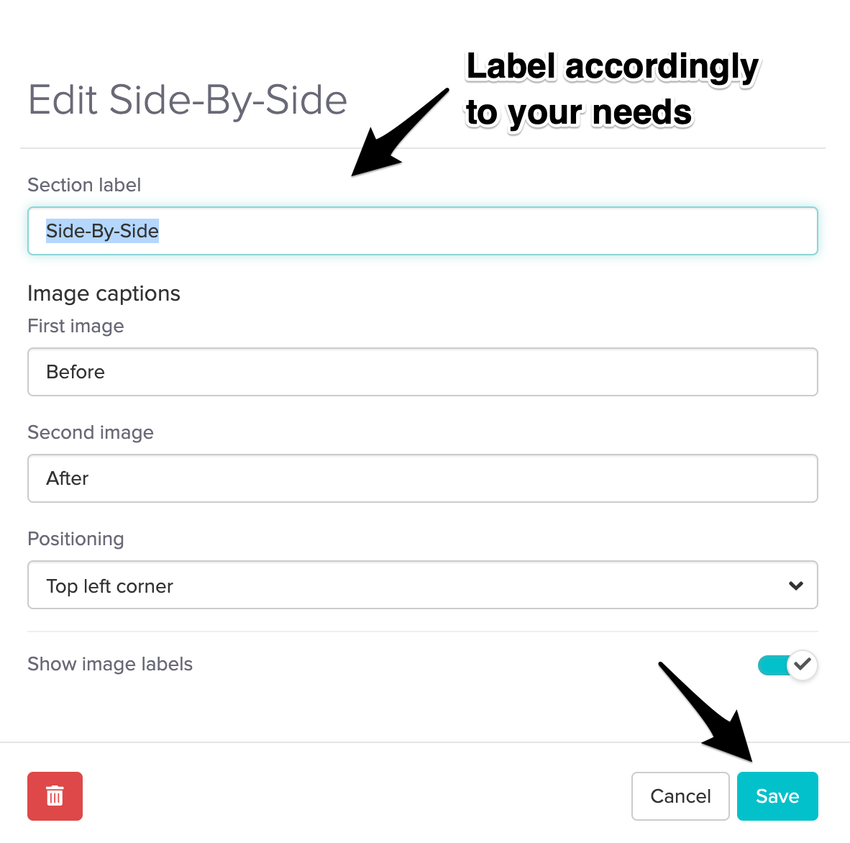
Task: Click the Section label input field
Action: 422,231
